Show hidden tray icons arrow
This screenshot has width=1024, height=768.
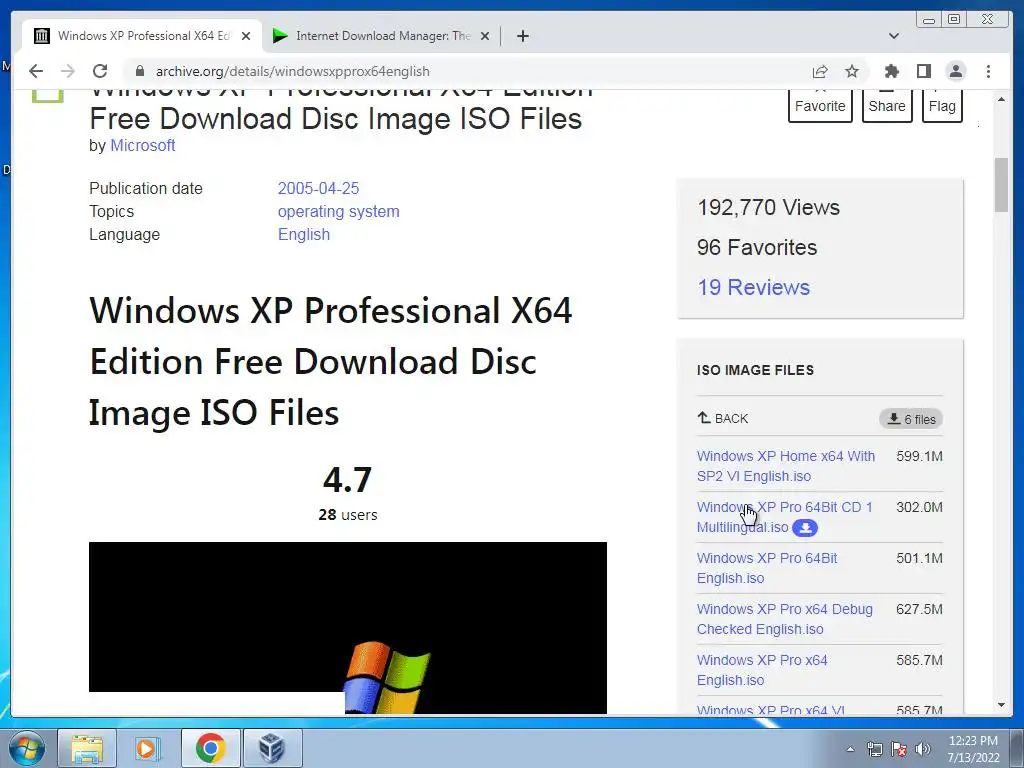850,749
